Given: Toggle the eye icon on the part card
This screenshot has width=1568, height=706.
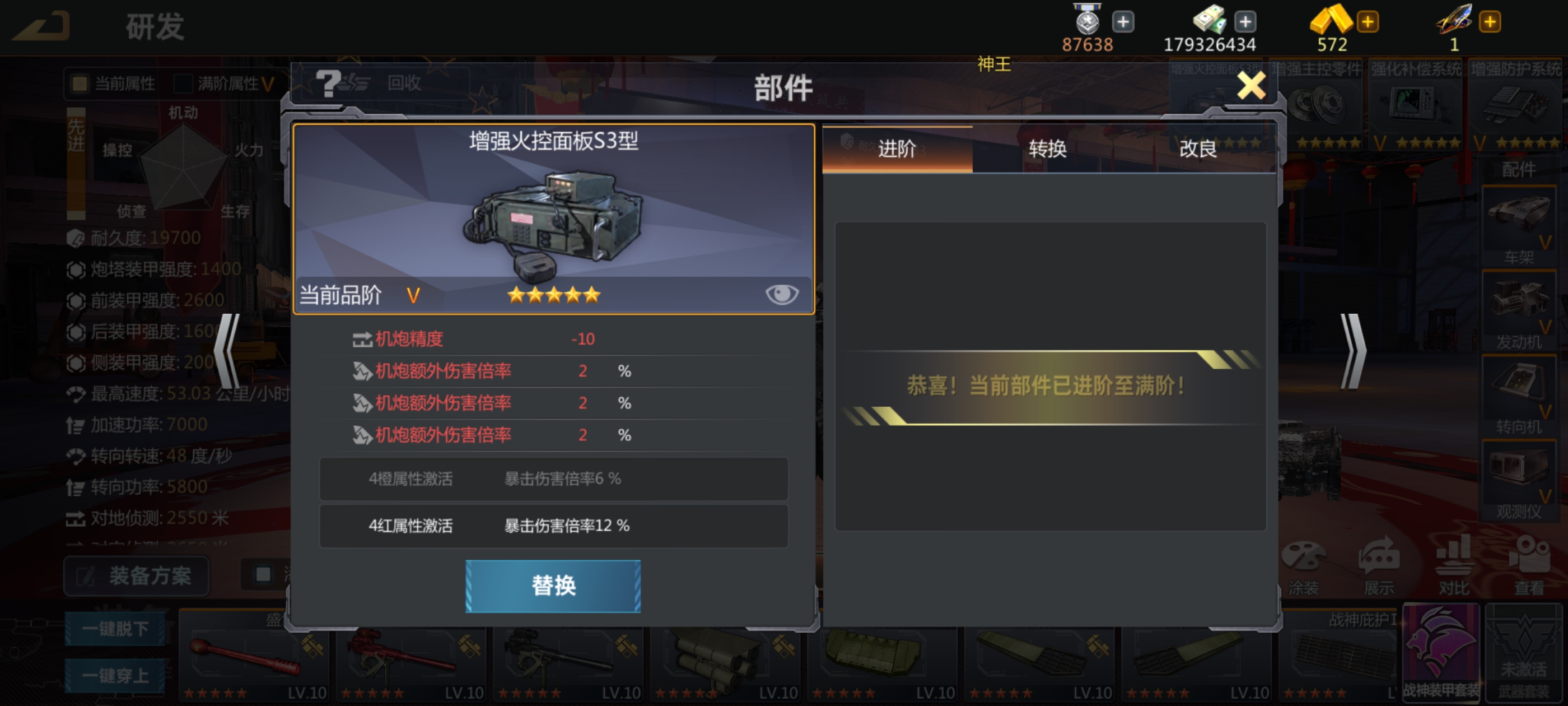Looking at the screenshot, I should click(x=782, y=295).
